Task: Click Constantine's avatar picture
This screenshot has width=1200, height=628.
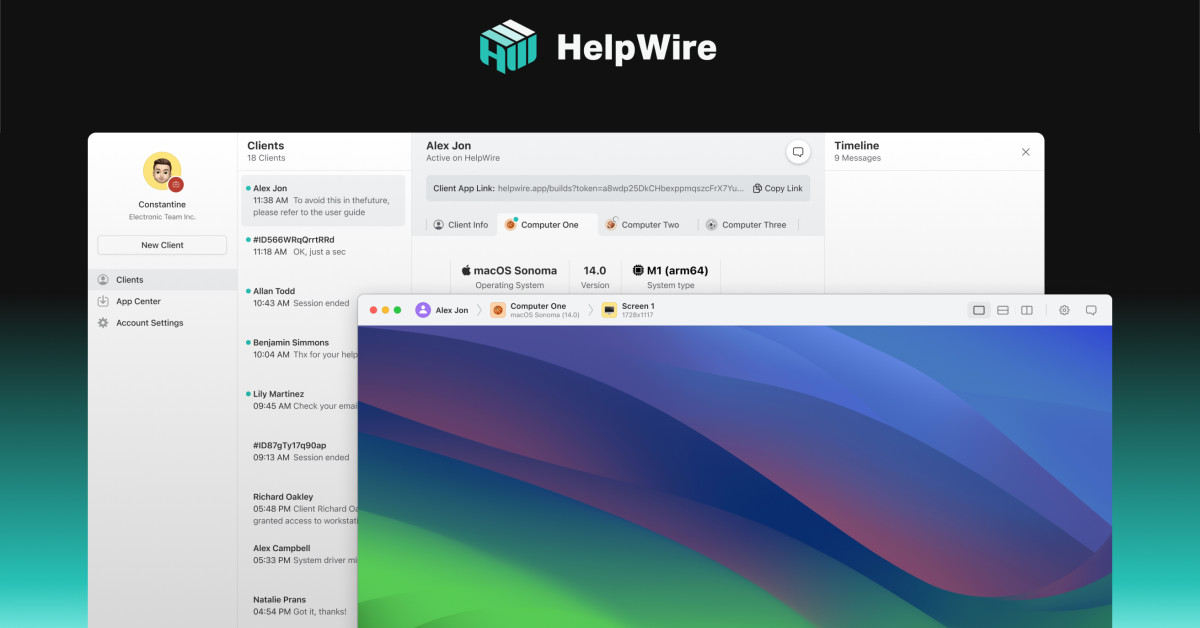Action: coord(161,172)
